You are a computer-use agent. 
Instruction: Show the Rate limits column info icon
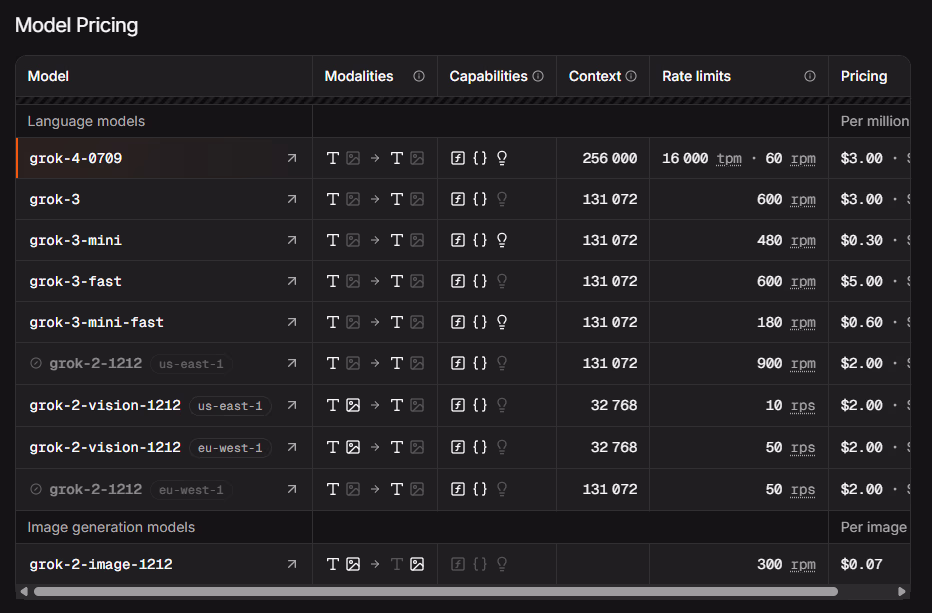pyautogui.click(x=810, y=76)
